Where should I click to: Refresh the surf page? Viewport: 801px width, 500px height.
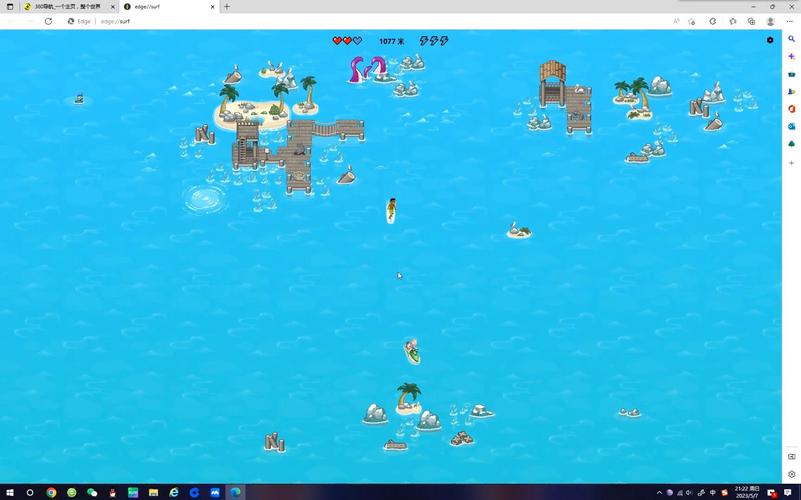[48, 21]
